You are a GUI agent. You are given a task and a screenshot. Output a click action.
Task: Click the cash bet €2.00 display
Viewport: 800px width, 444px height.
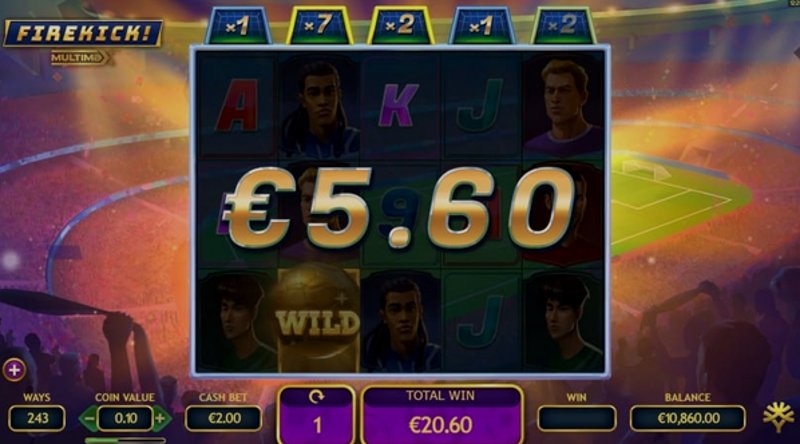coord(223,419)
